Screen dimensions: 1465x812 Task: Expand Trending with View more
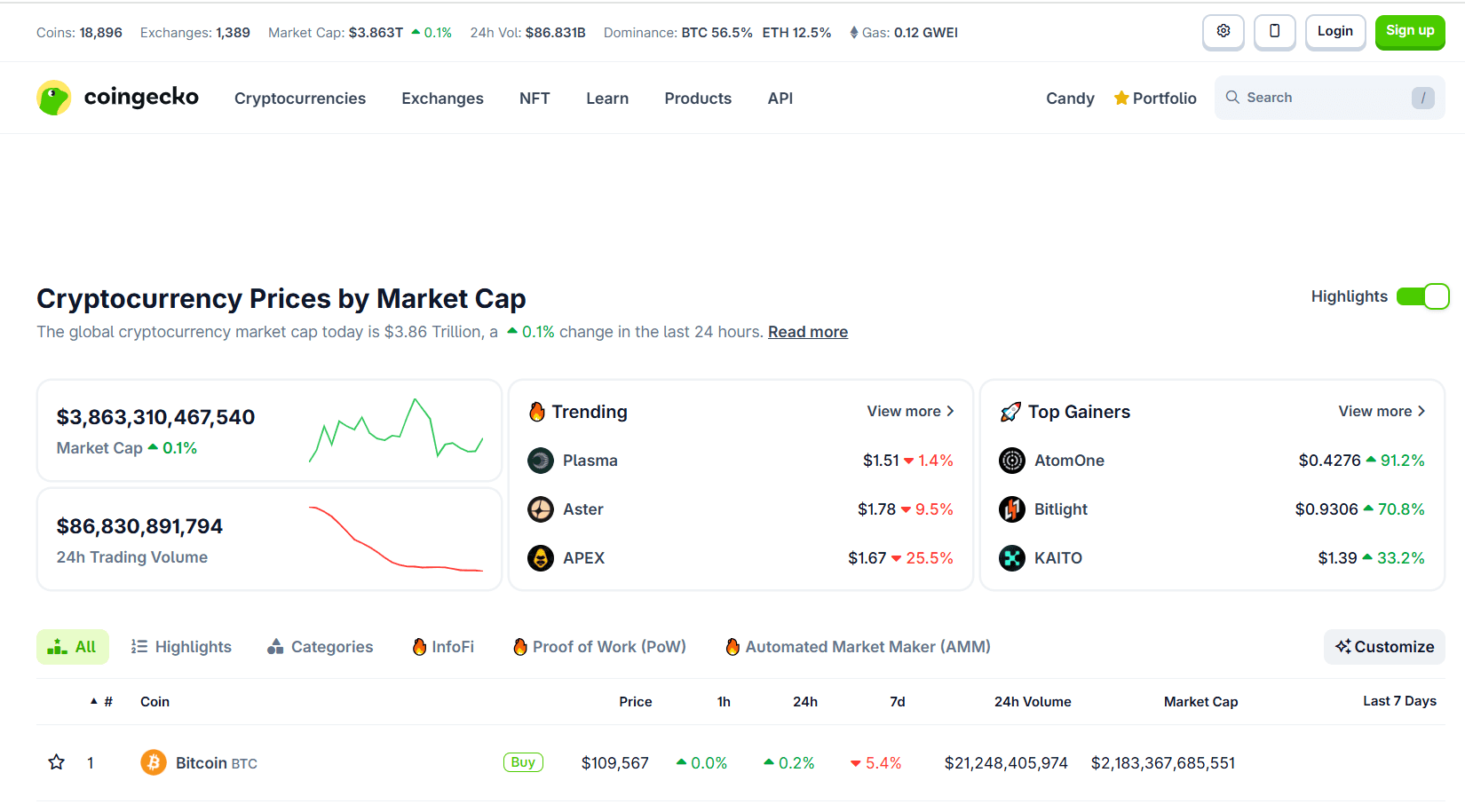[x=910, y=411]
